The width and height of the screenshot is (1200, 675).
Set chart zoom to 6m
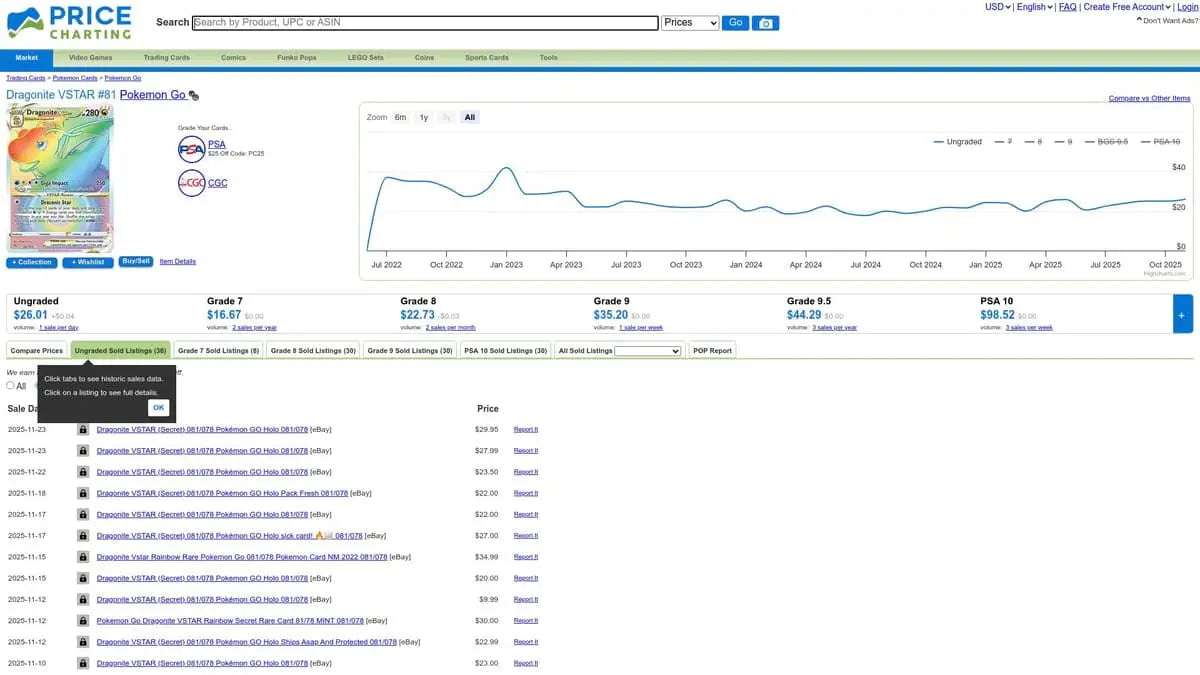400,117
